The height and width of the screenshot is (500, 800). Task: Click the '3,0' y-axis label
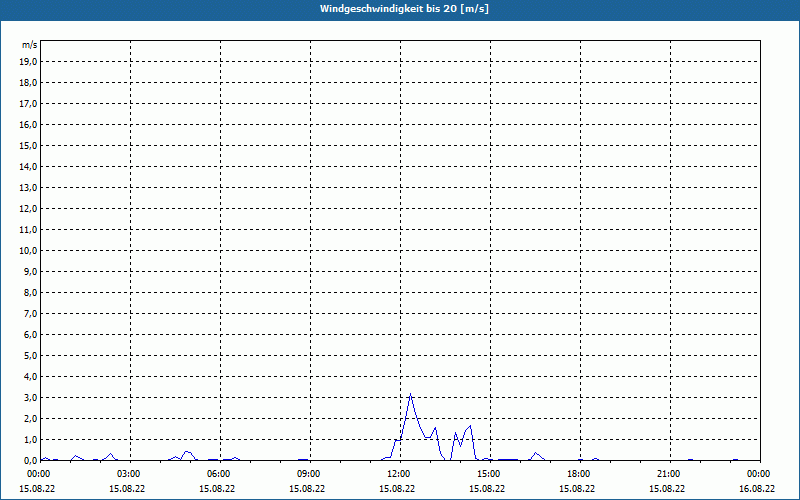point(30,397)
